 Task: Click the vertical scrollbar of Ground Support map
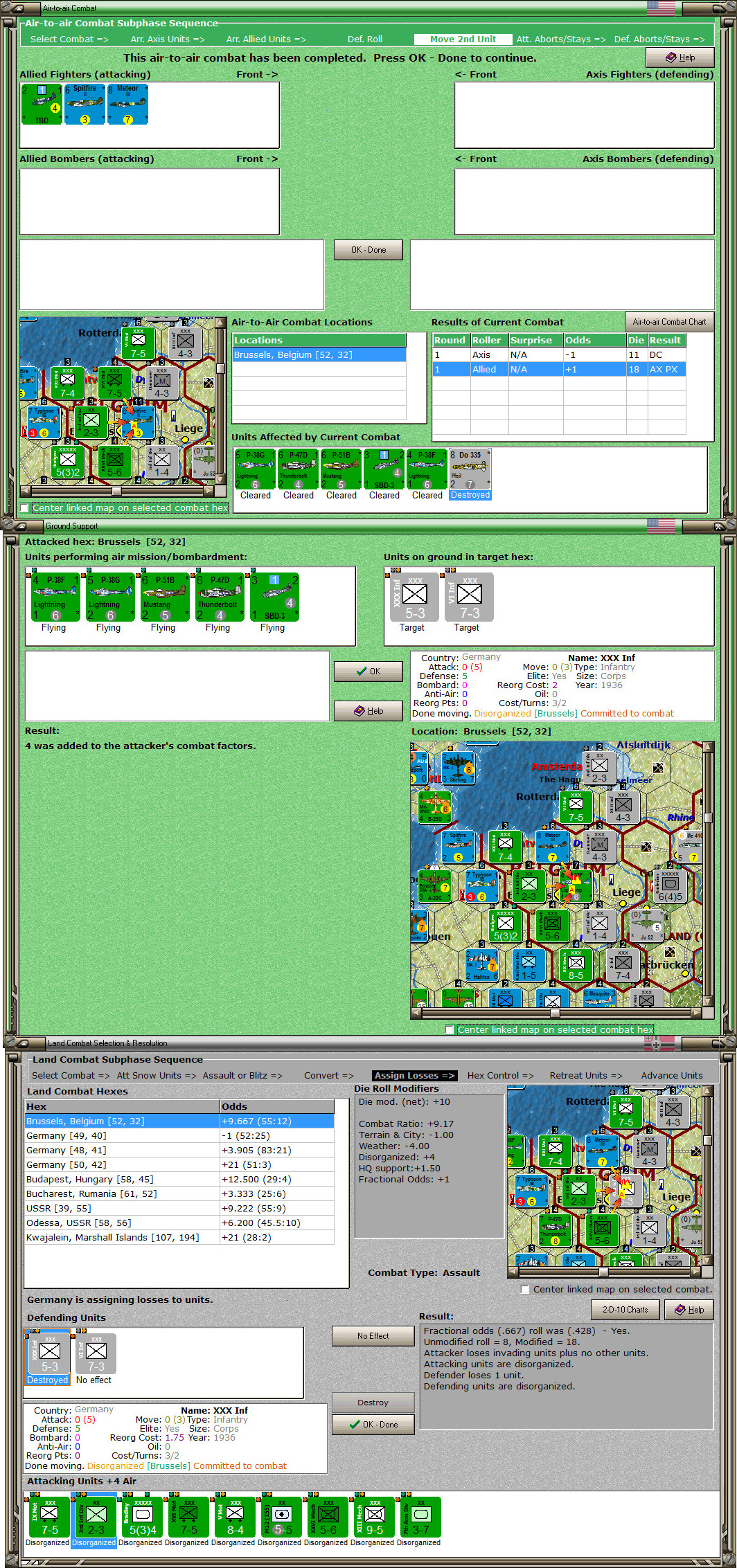click(708, 874)
